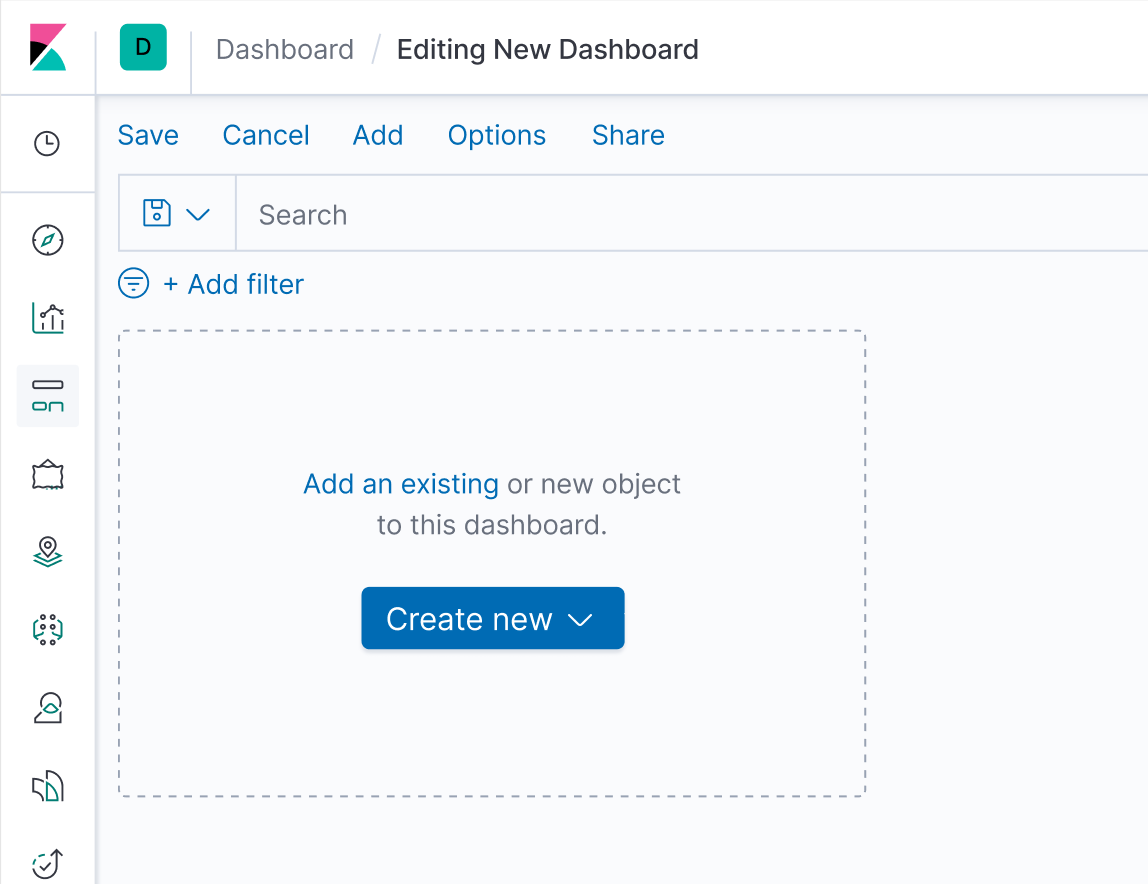The width and height of the screenshot is (1148, 884).
Task: Open saved query menu disk icon
Action: [176, 214]
